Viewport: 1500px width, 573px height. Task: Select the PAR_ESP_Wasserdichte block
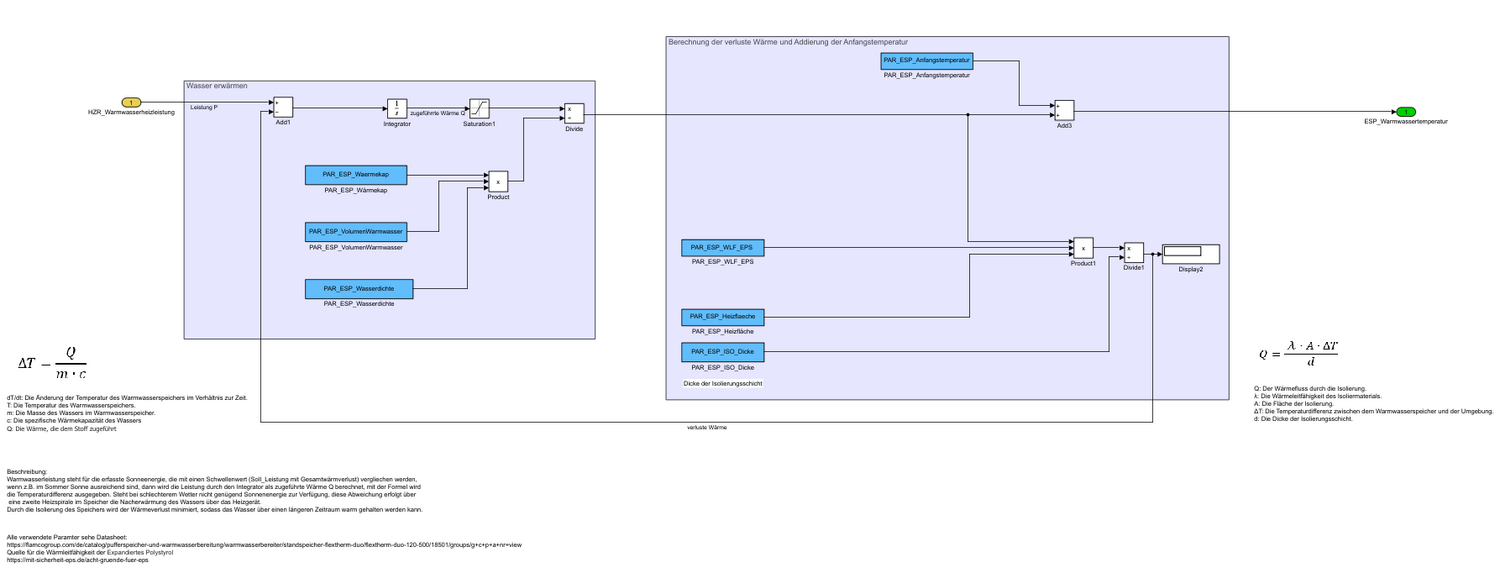click(x=356, y=289)
